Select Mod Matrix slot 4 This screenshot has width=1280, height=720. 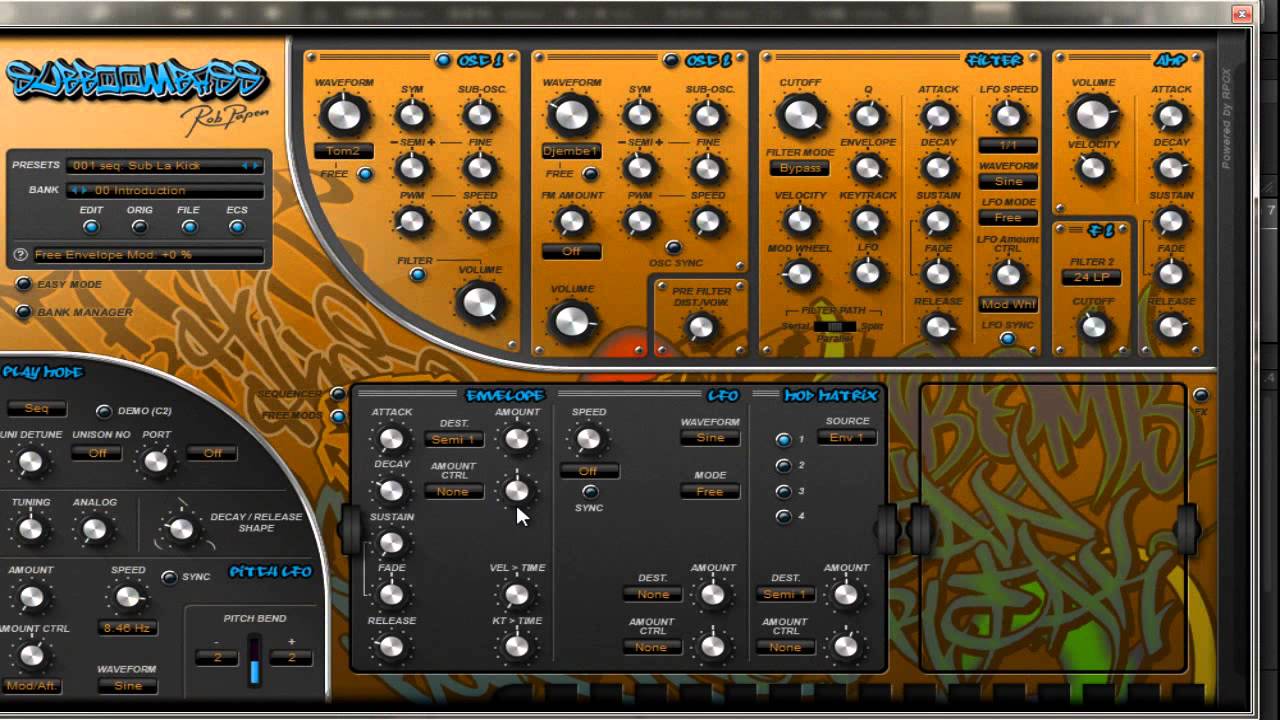783,516
